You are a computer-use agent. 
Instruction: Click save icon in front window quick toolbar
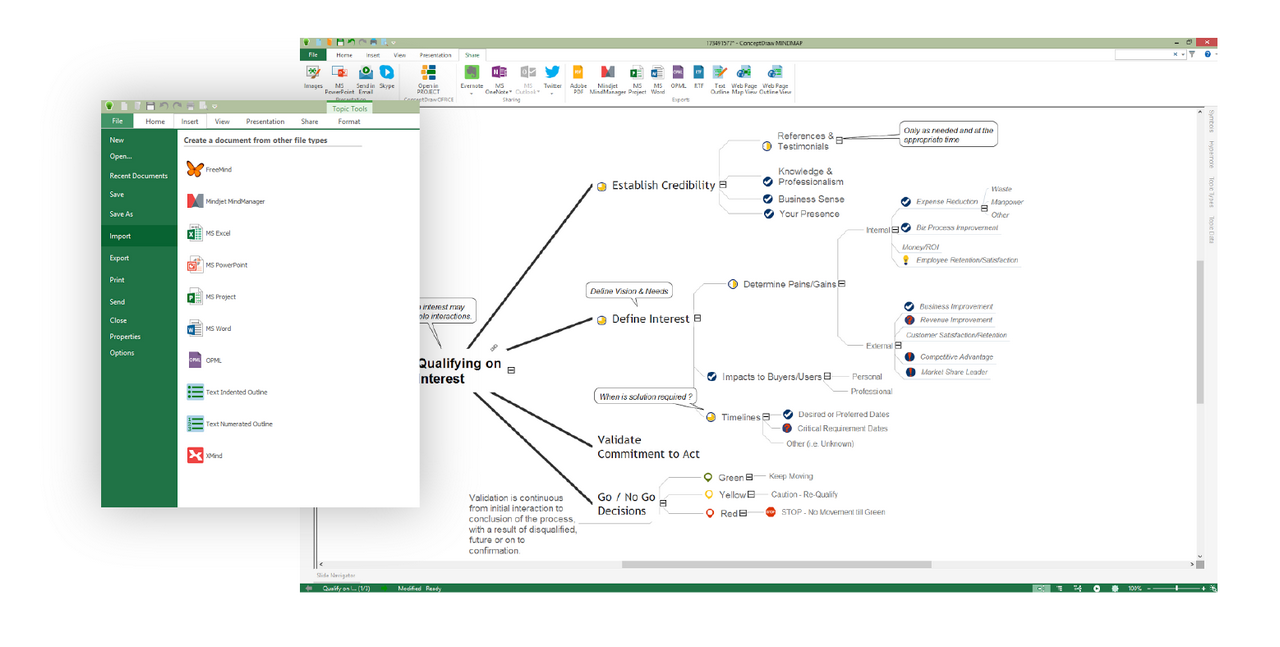[x=150, y=106]
